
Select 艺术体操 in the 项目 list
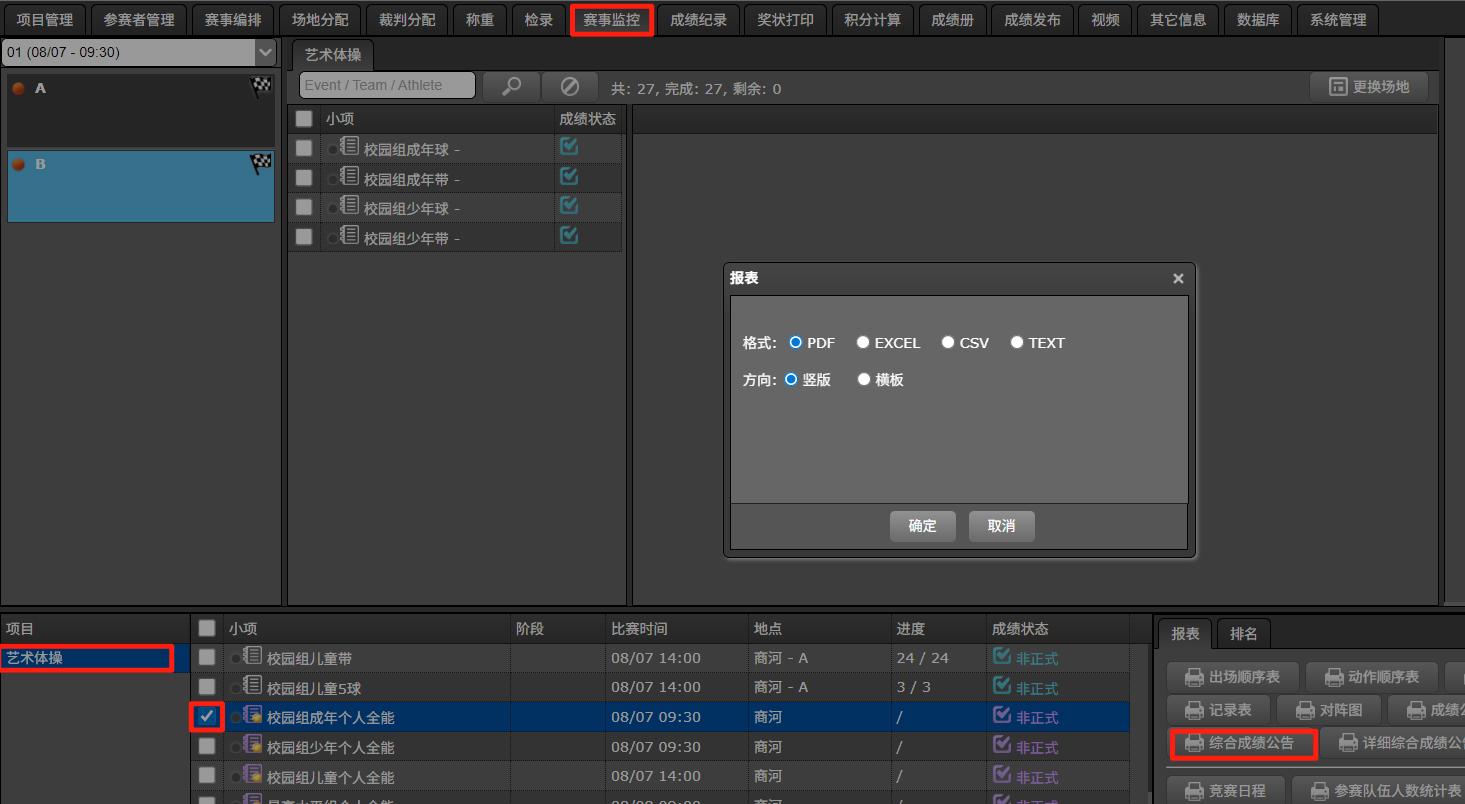(86, 658)
